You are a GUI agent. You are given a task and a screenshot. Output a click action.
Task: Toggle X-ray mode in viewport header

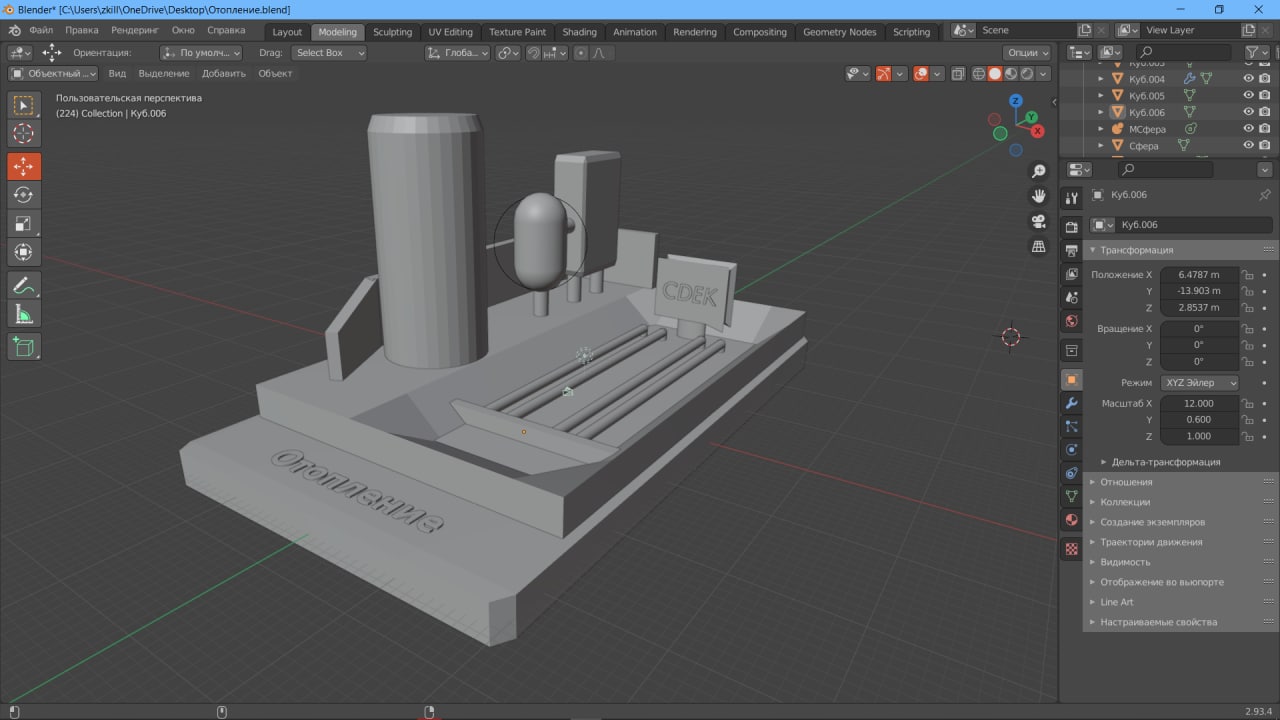coord(959,74)
